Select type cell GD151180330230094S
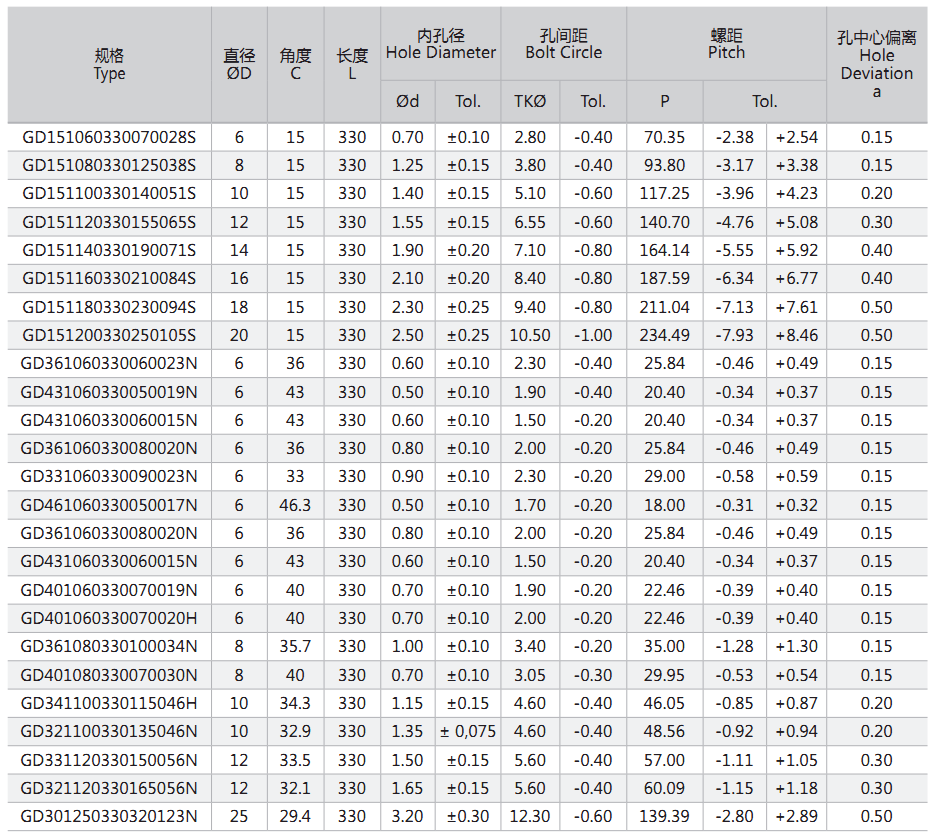Image resolution: width=938 pixels, height=840 pixels. 109,308
